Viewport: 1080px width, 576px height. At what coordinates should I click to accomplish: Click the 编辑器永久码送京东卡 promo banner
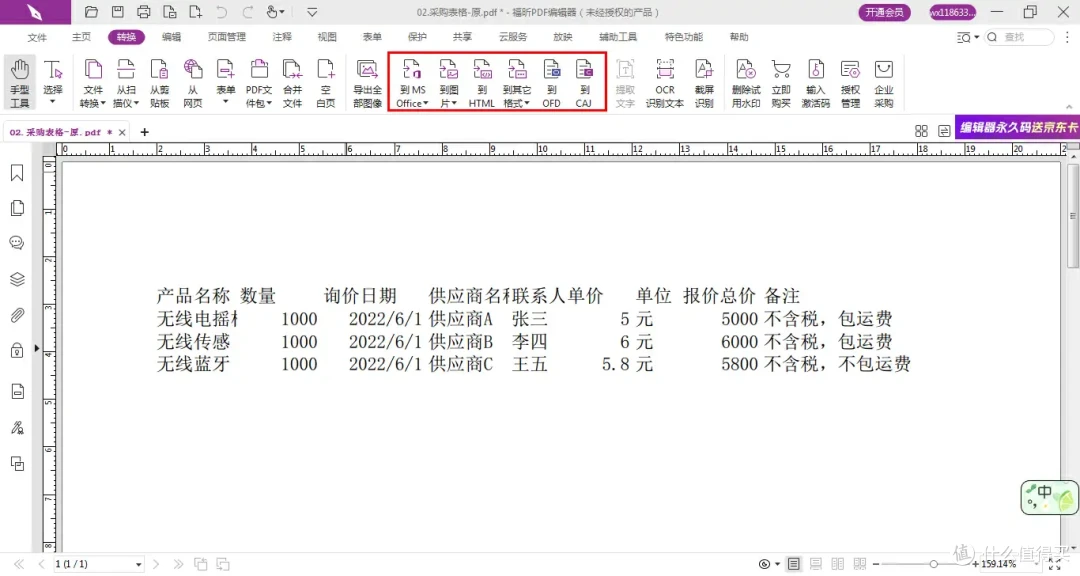[1017, 127]
